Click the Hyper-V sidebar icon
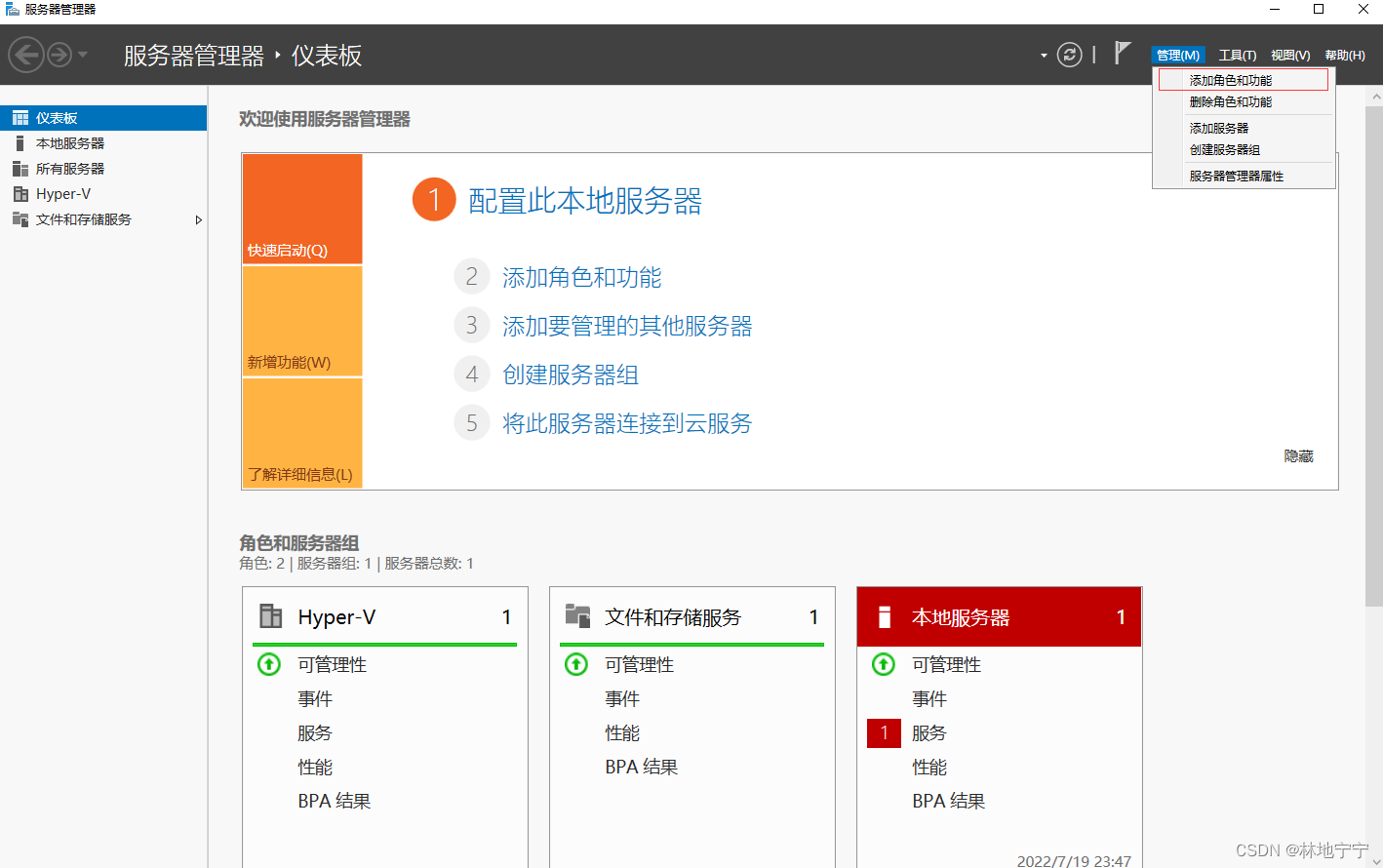The width and height of the screenshot is (1383, 868). click(20, 194)
